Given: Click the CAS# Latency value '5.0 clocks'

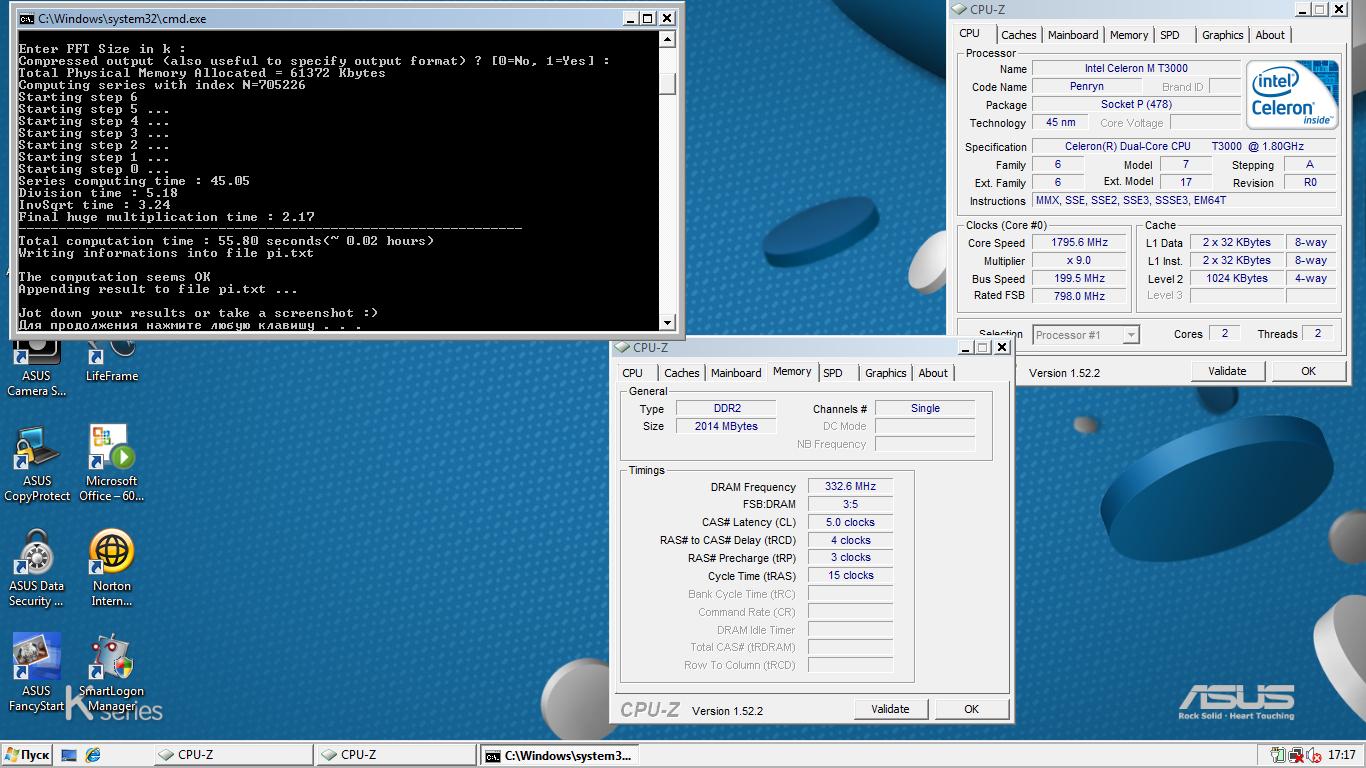Looking at the screenshot, I should (x=850, y=523).
